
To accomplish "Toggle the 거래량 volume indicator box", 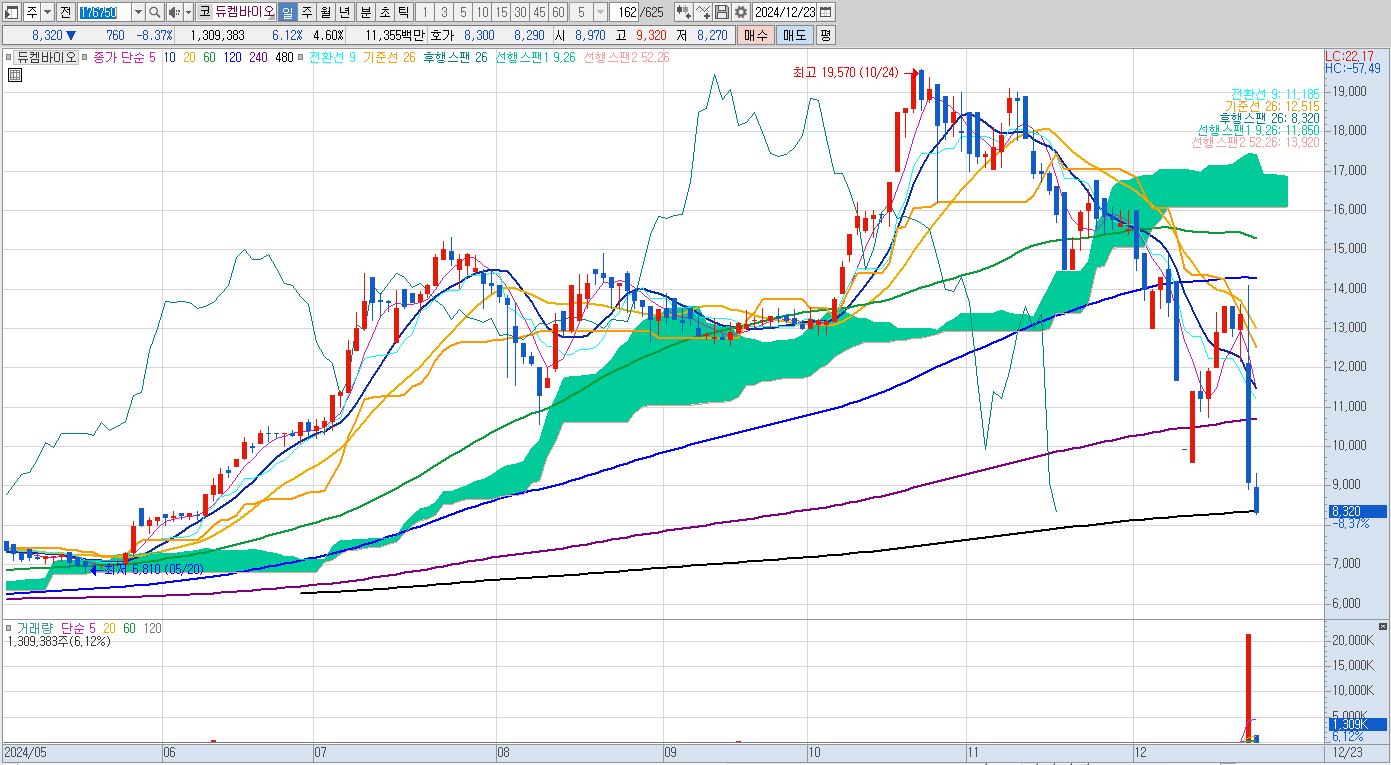I will tap(9, 628).
